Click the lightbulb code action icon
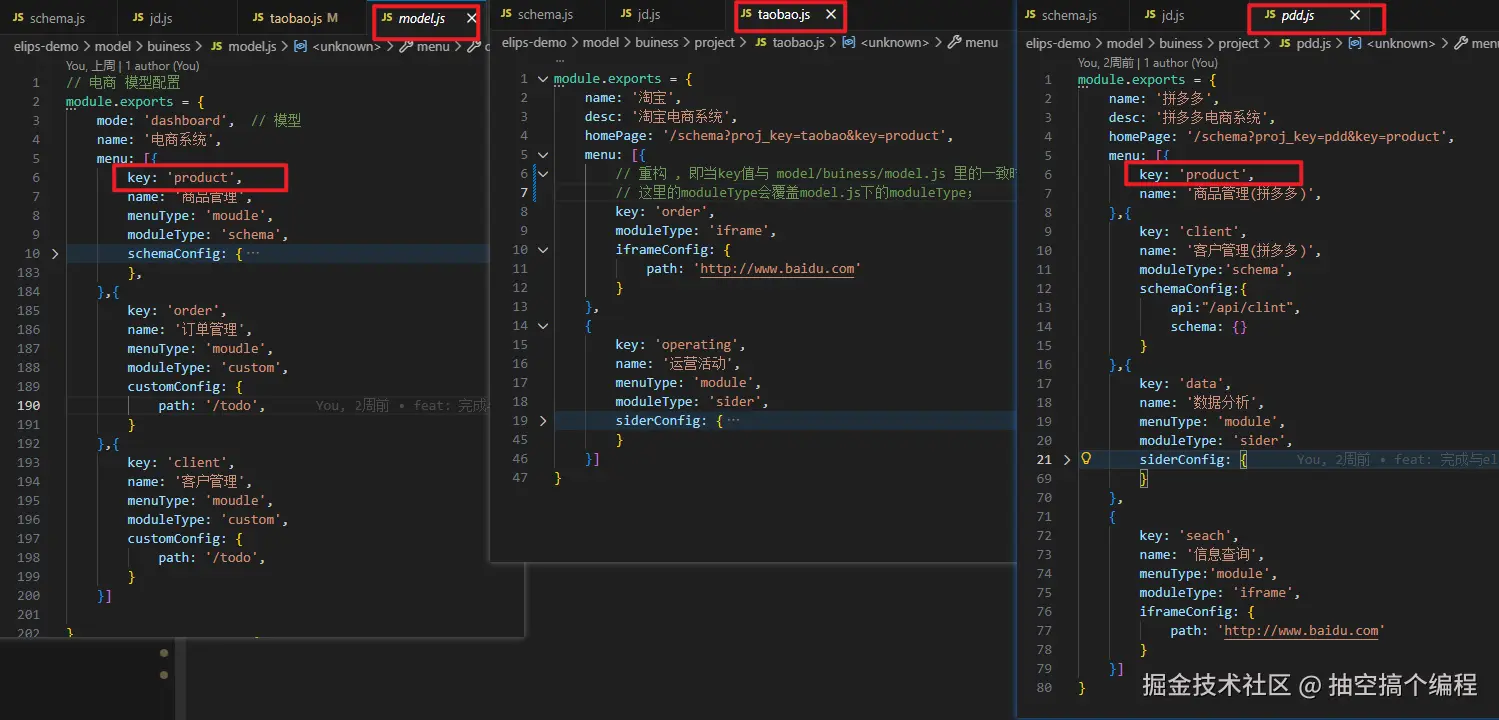 tap(1086, 459)
